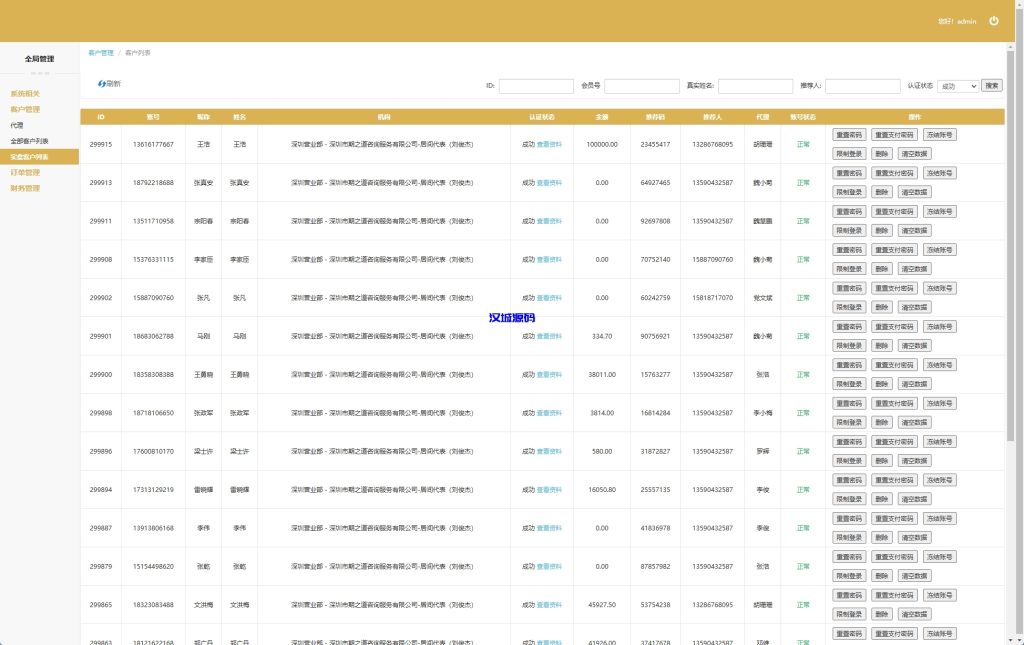Open 系统相关 in the sidebar
Screen dimensions: 1024x645
[25, 94]
